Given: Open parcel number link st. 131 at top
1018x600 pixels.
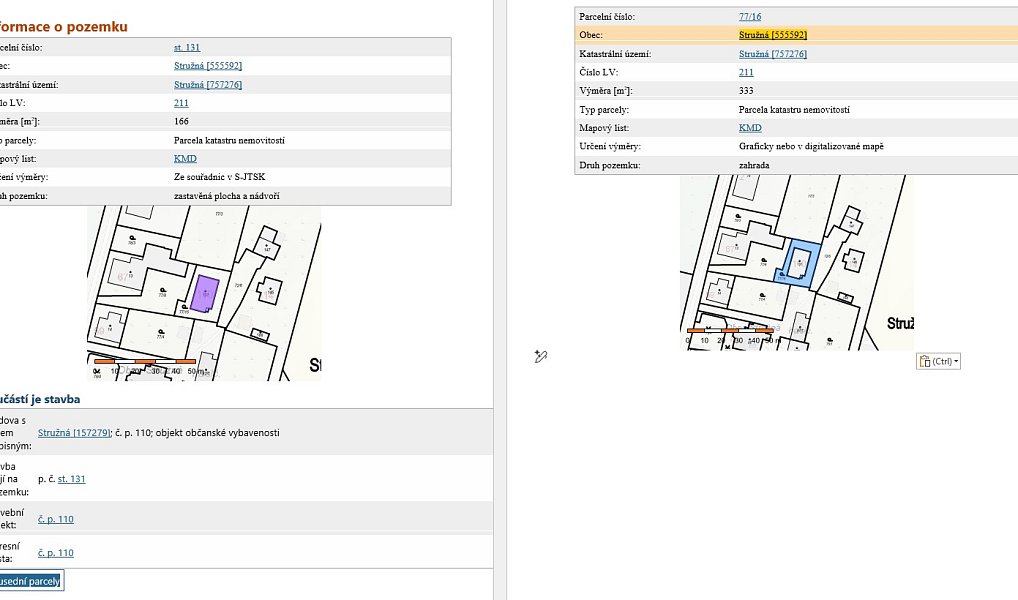Looking at the screenshot, I should click(187, 47).
